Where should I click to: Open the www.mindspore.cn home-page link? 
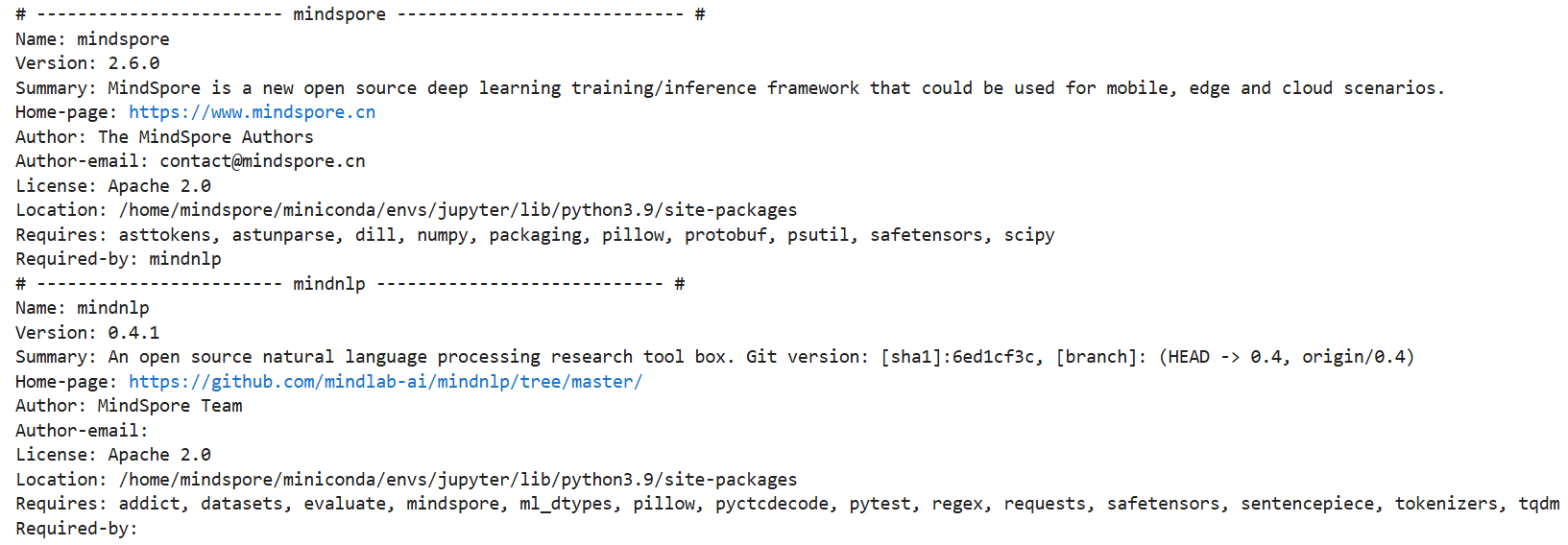click(x=252, y=112)
